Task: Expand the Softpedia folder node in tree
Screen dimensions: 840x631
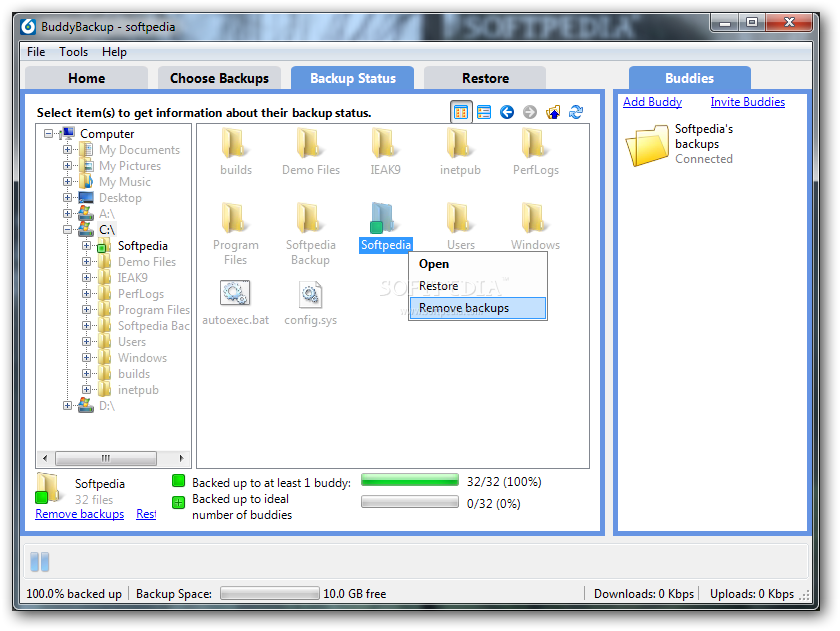Action: point(86,245)
